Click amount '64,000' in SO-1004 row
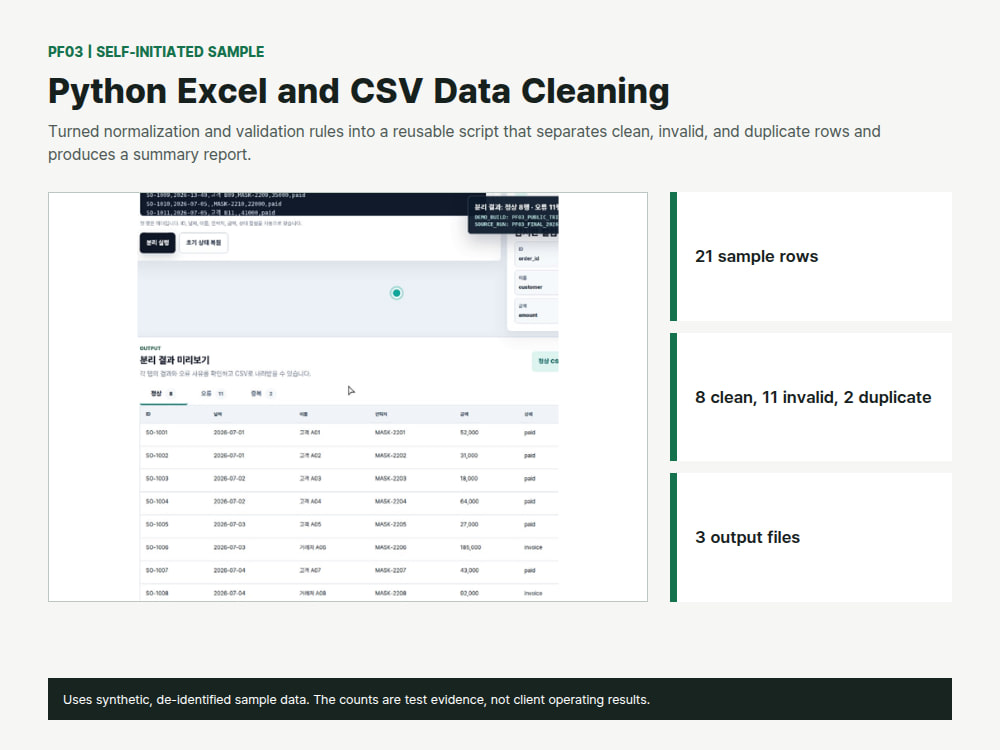 469,501
